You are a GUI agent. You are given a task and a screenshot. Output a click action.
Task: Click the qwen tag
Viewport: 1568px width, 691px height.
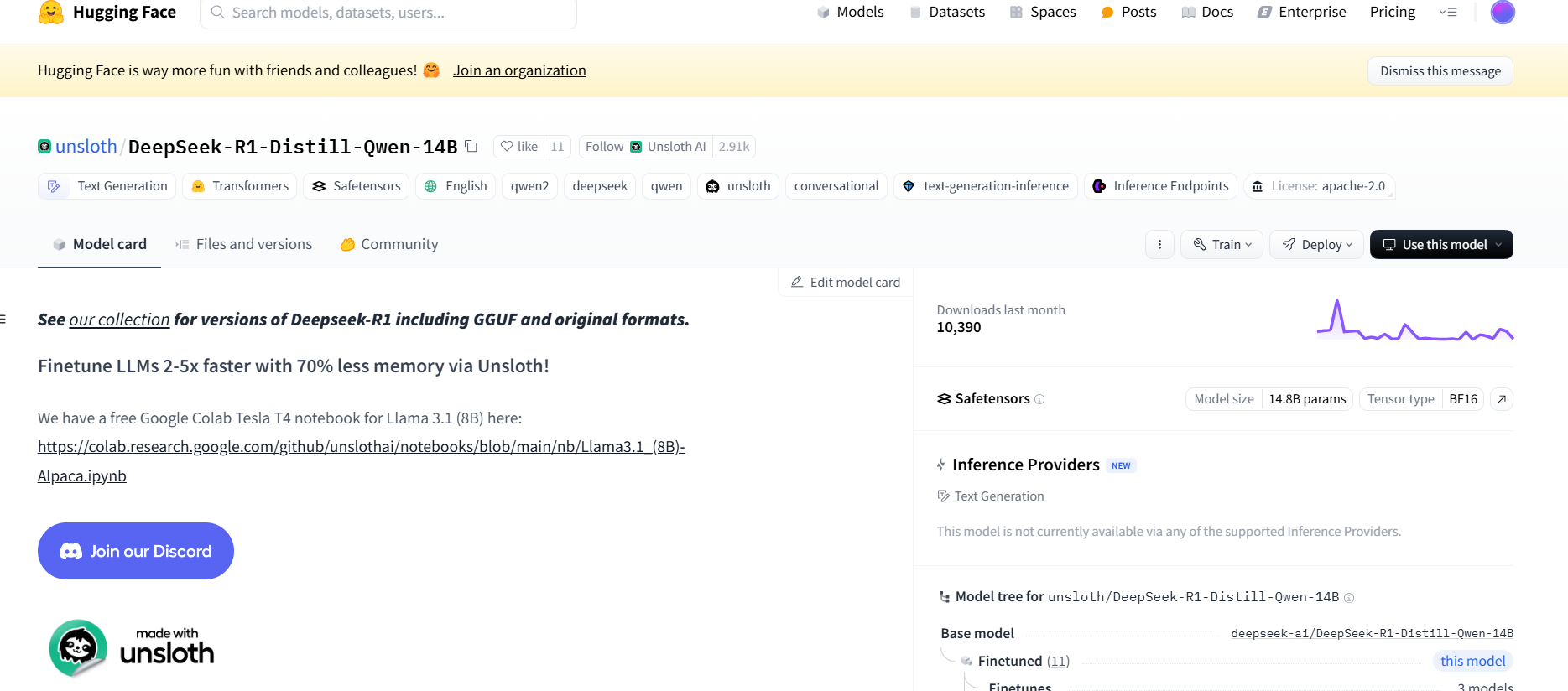667,186
